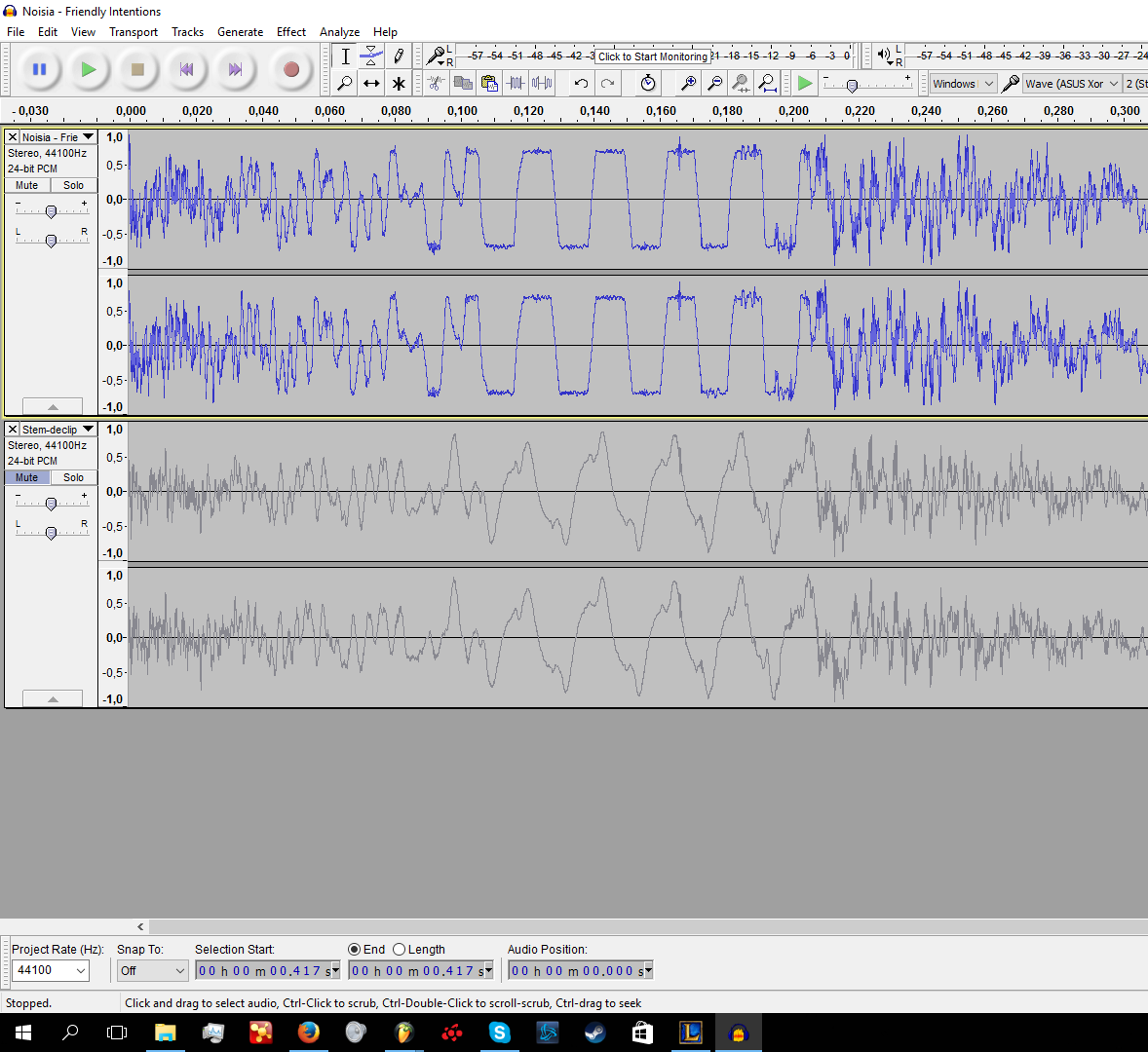The height and width of the screenshot is (1052, 1148).
Task: Skip to start of the project
Action: point(187,69)
